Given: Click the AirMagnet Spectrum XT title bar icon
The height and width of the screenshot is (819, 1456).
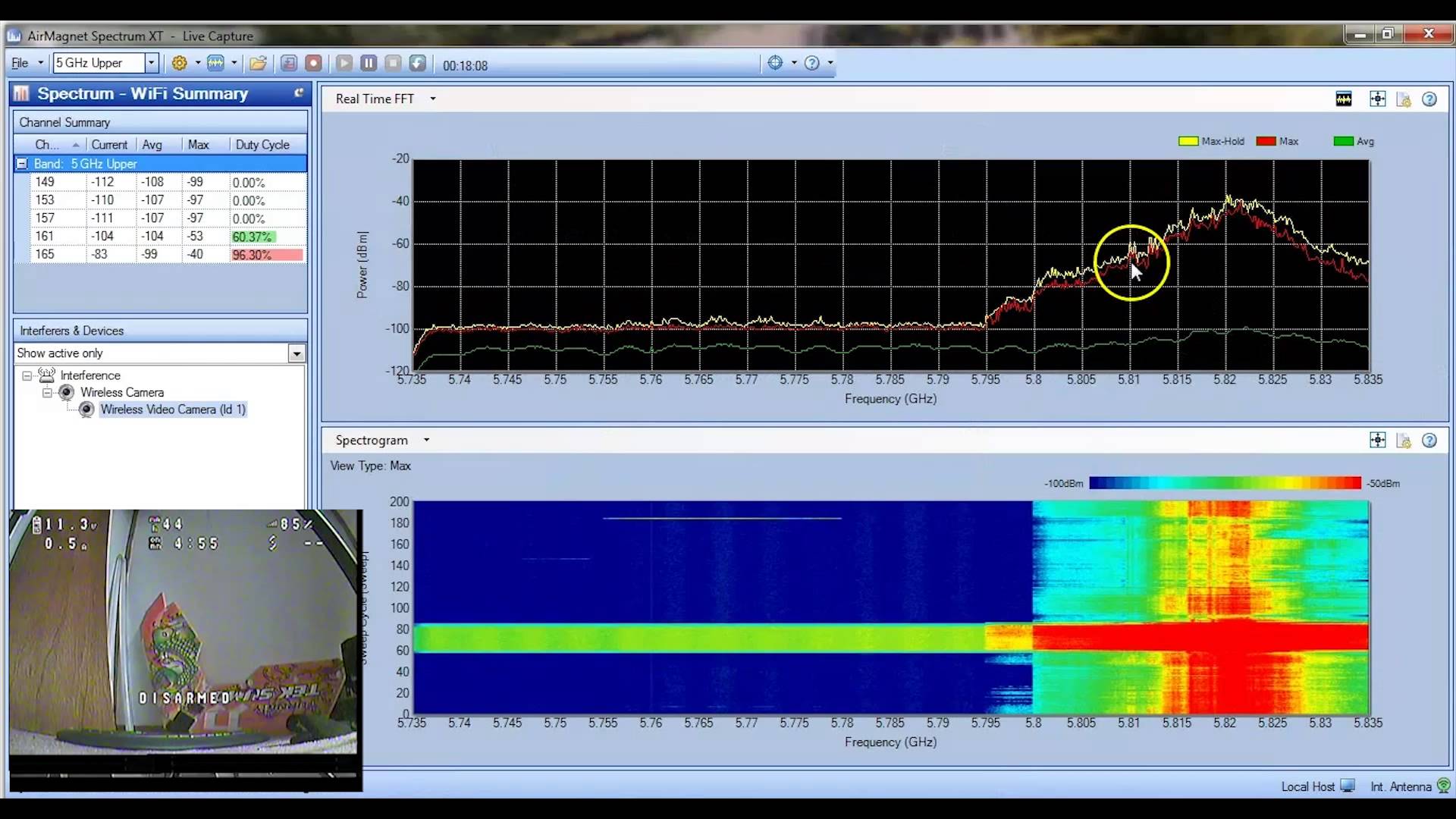Looking at the screenshot, I should (x=14, y=36).
